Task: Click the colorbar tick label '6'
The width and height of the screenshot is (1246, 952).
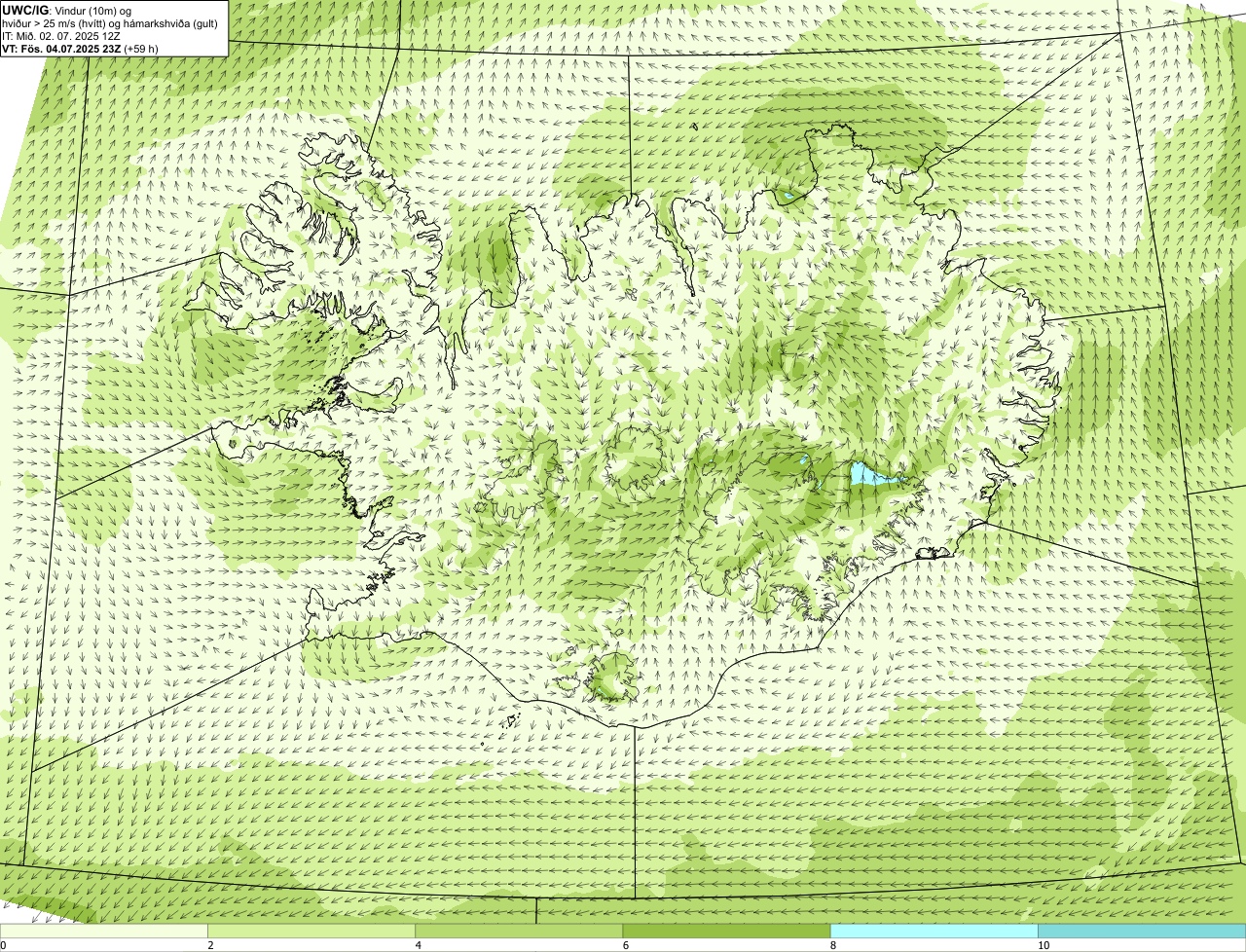Action: tap(626, 945)
